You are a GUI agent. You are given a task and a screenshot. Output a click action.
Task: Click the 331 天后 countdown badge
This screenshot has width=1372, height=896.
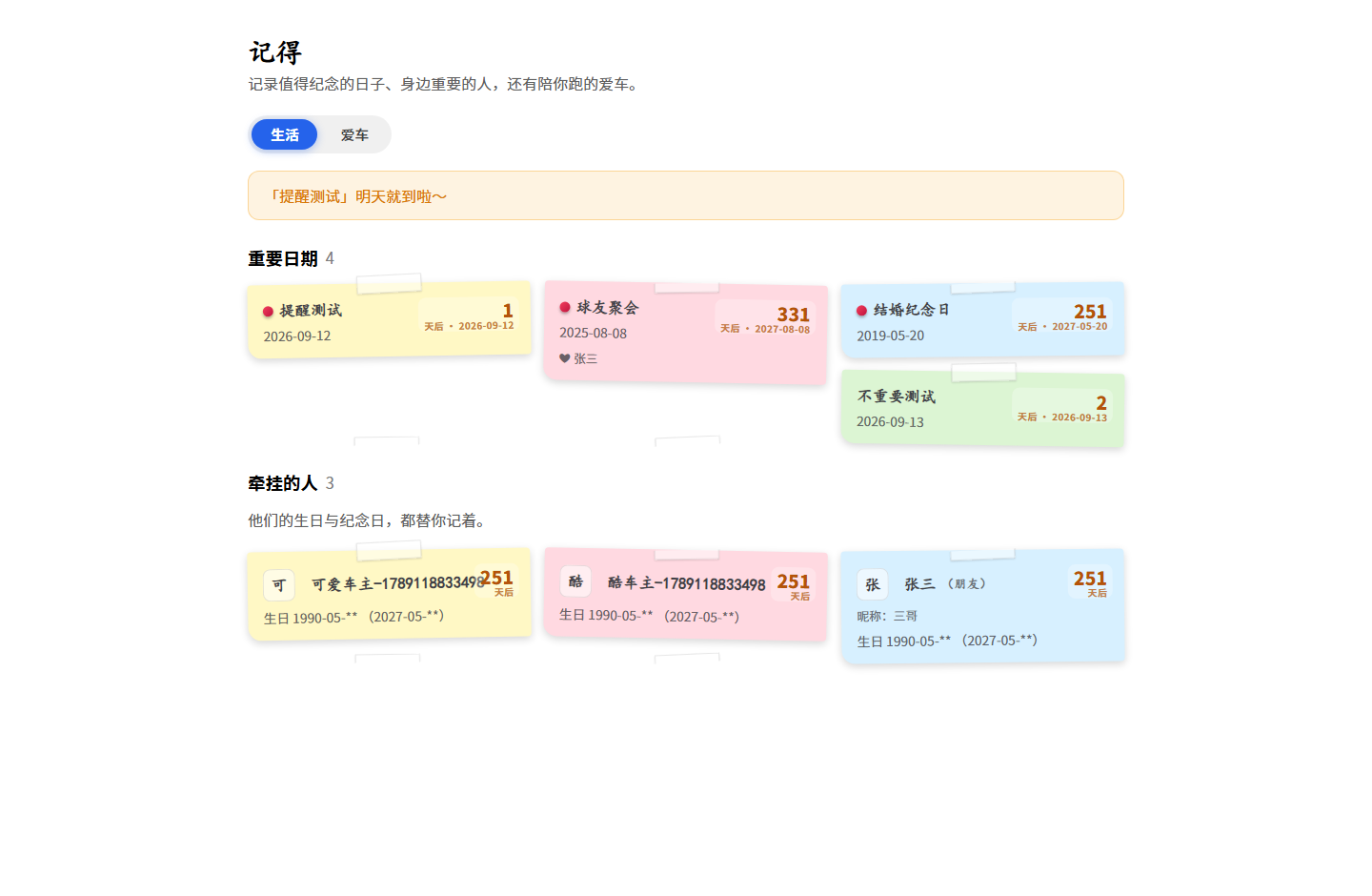click(x=765, y=319)
